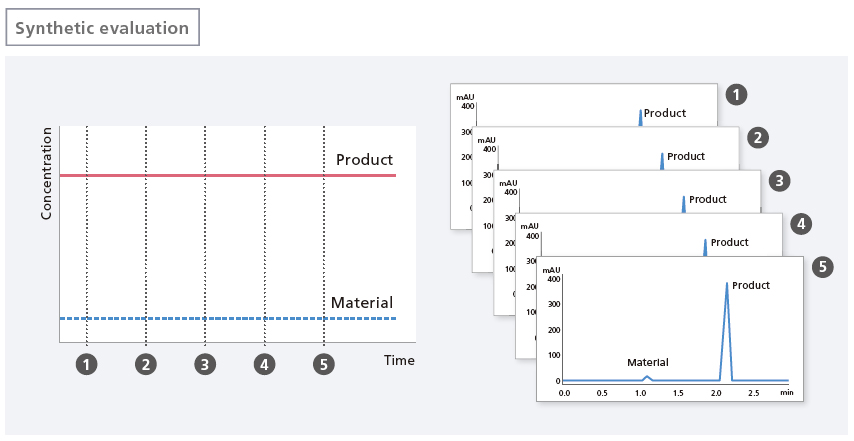The height and width of the screenshot is (441, 854).
Task: Bring chromatogram 1 card to front
Action: [583, 105]
